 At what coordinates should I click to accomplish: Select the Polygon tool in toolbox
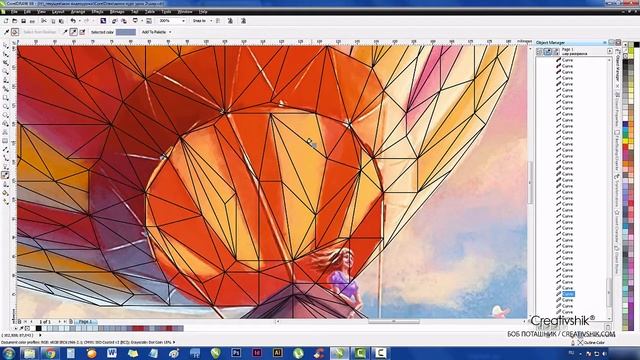6,115
